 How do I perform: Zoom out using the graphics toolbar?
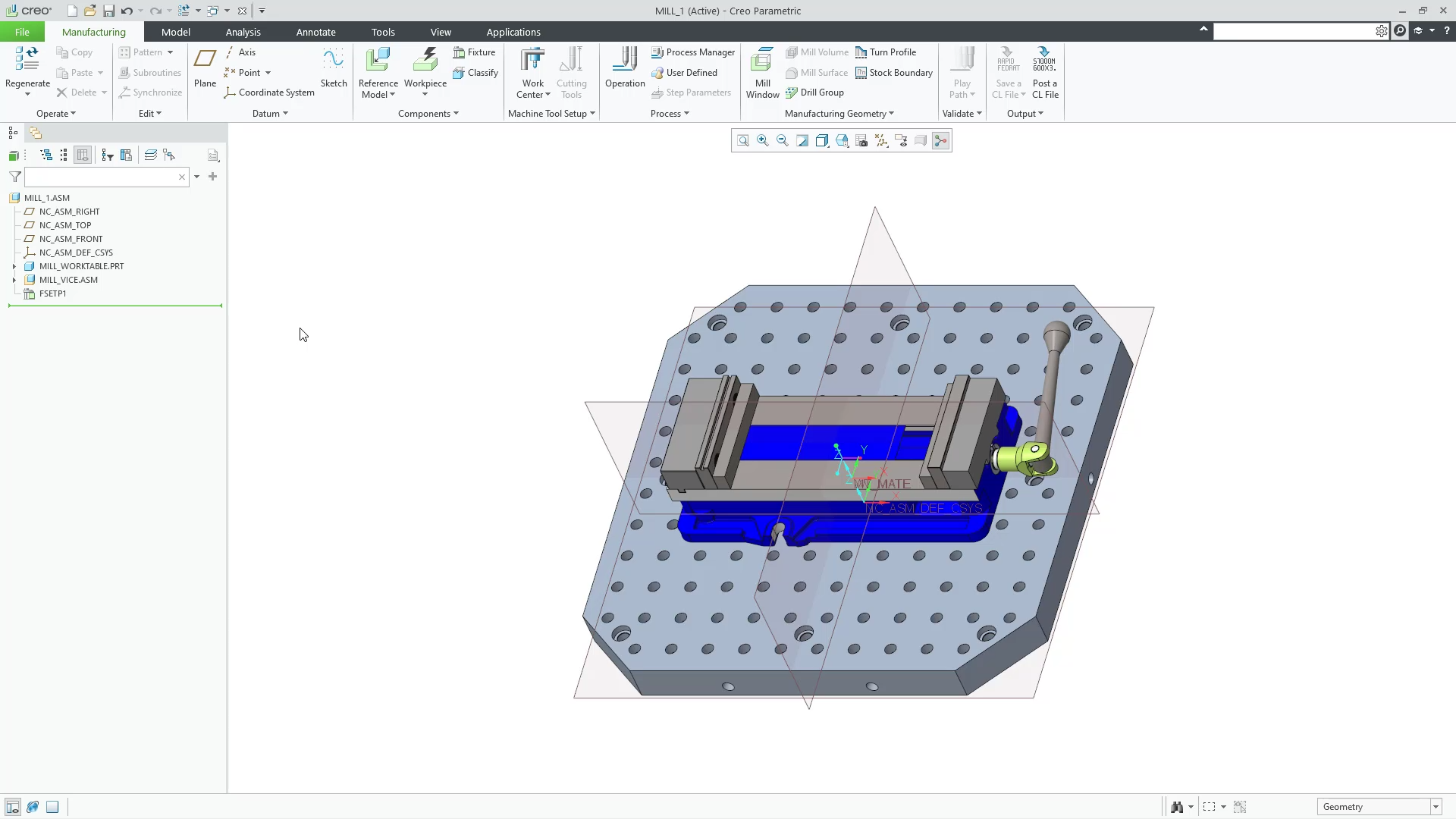[x=783, y=141]
